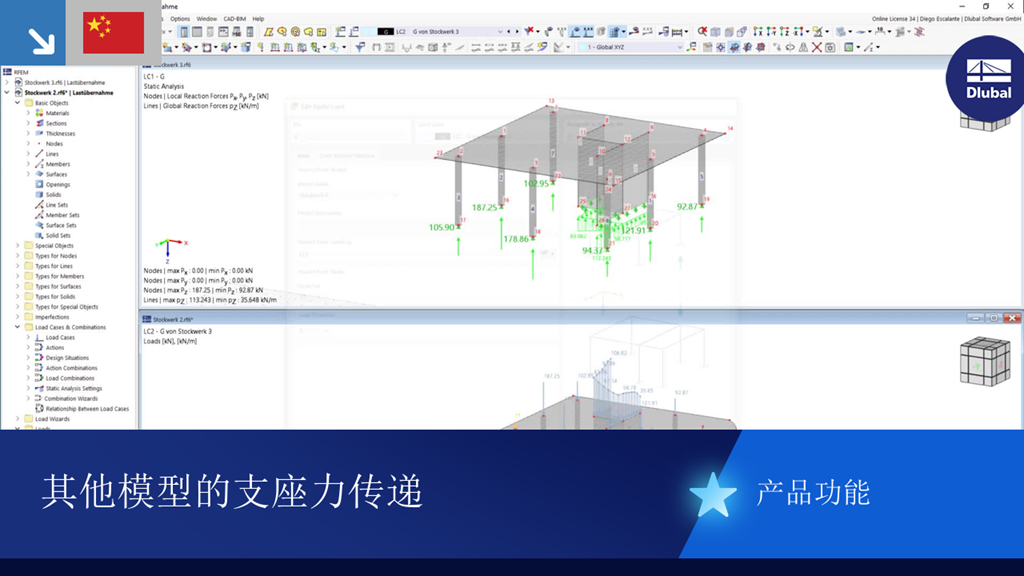The height and width of the screenshot is (576, 1024).
Task: Click the RFEM icon atop the project navigator
Action: [8, 71]
